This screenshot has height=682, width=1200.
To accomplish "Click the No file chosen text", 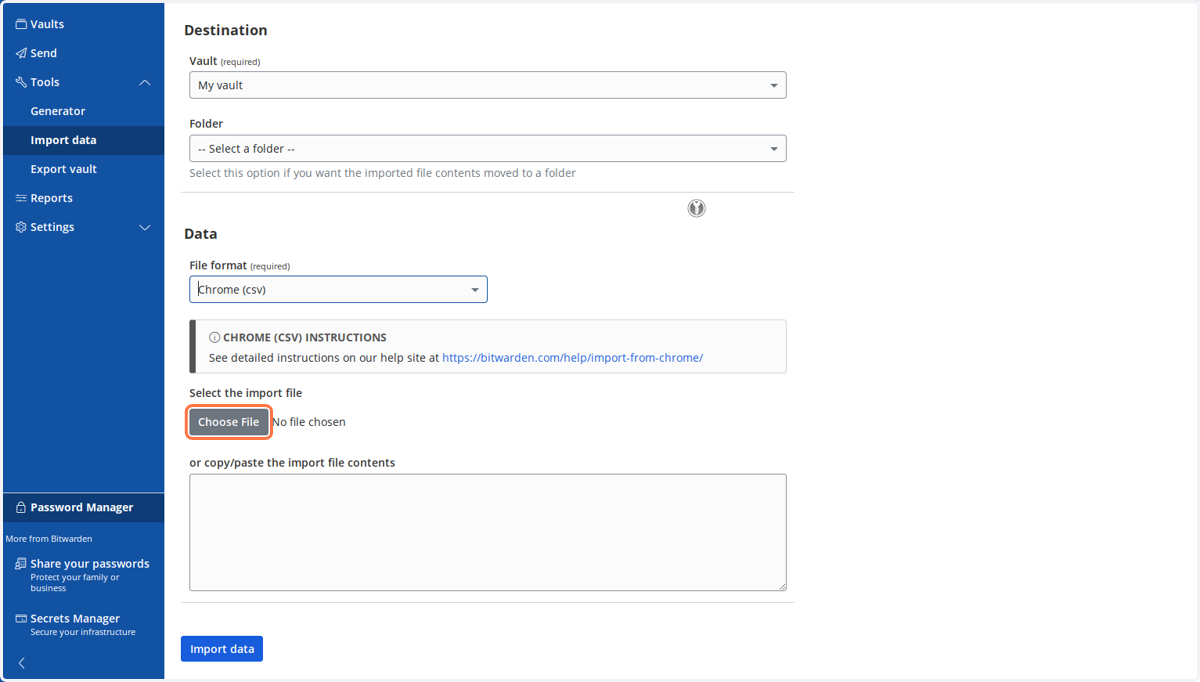I will 309,422.
